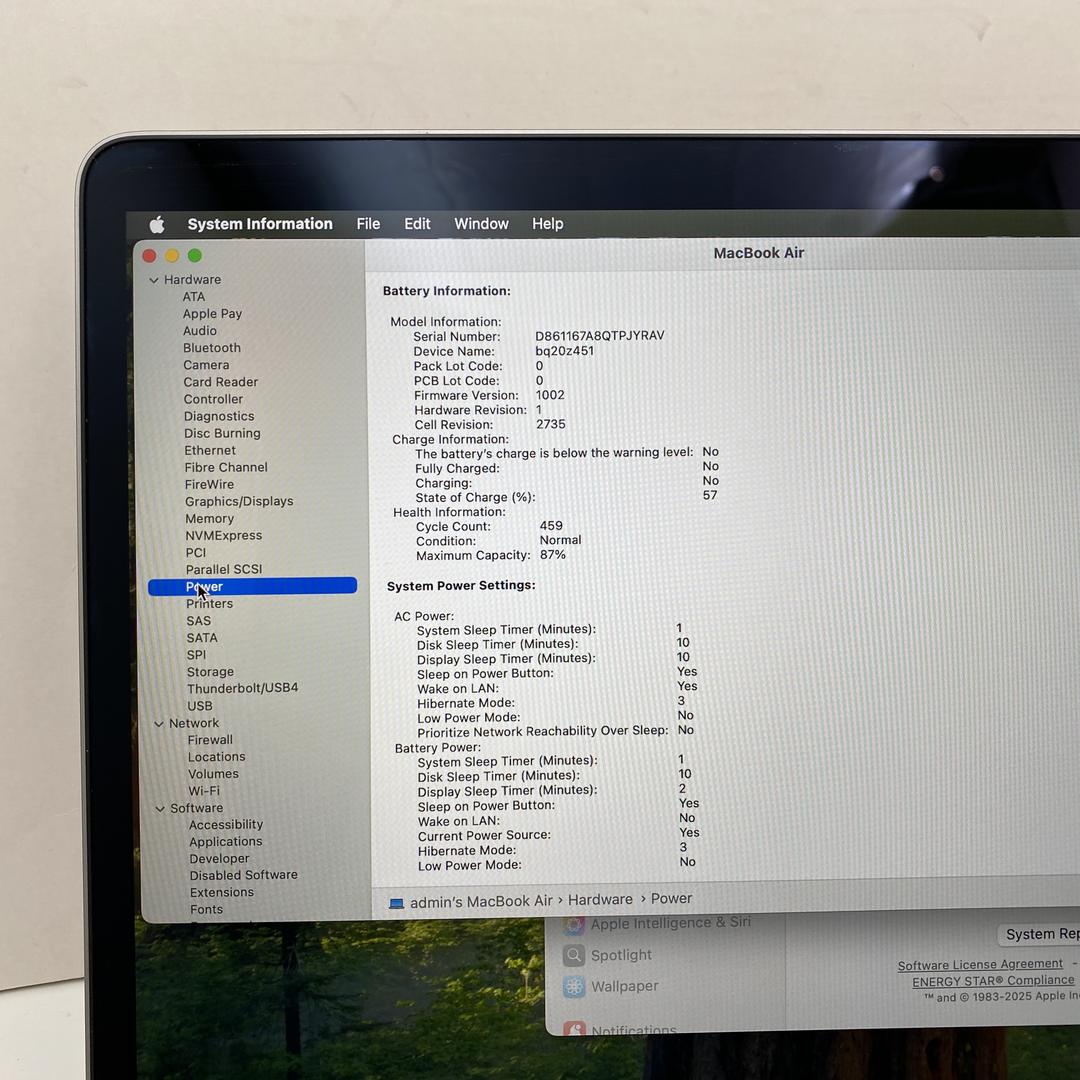Collapse the Hardware section
Image resolution: width=1080 pixels, height=1080 pixels.
point(154,280)
